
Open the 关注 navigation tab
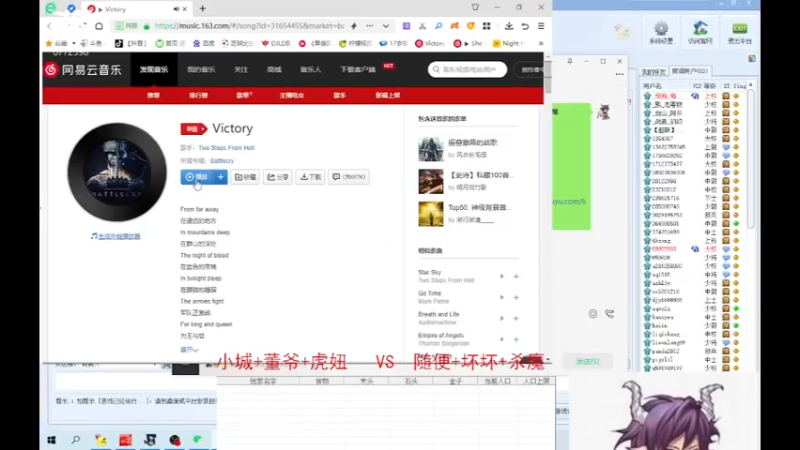pos(241,69)
